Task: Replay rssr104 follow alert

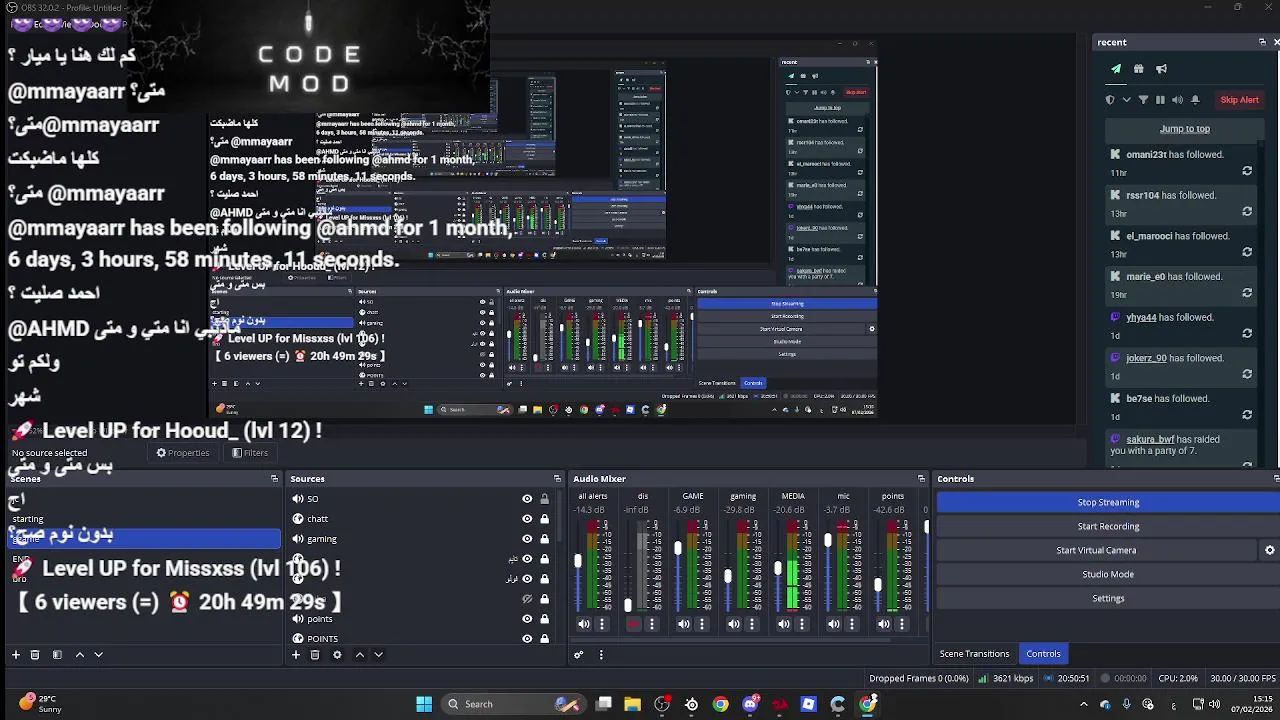Action: [x=1247, y=211]
